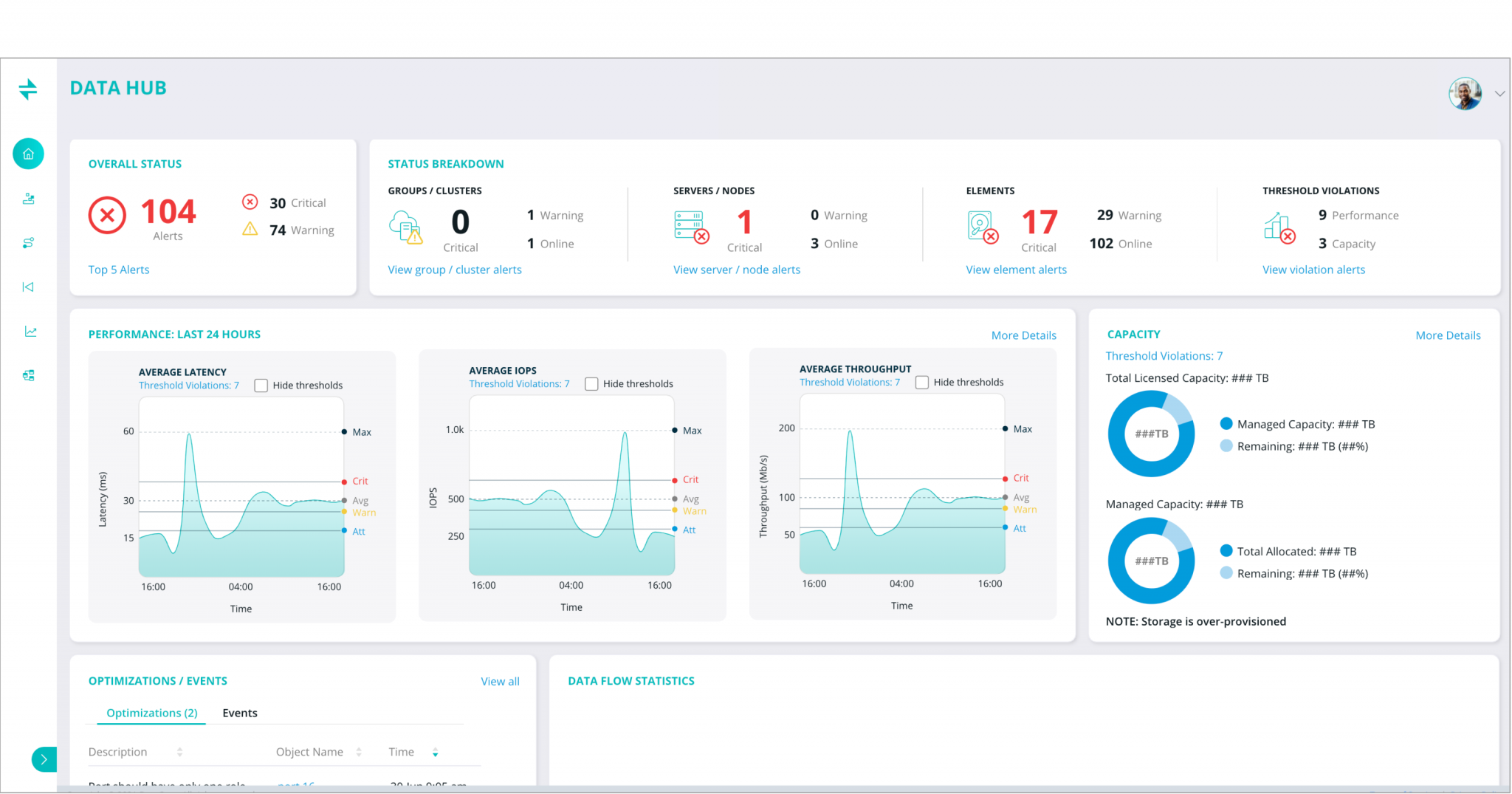Switch to the Events tab

point(240,713)
